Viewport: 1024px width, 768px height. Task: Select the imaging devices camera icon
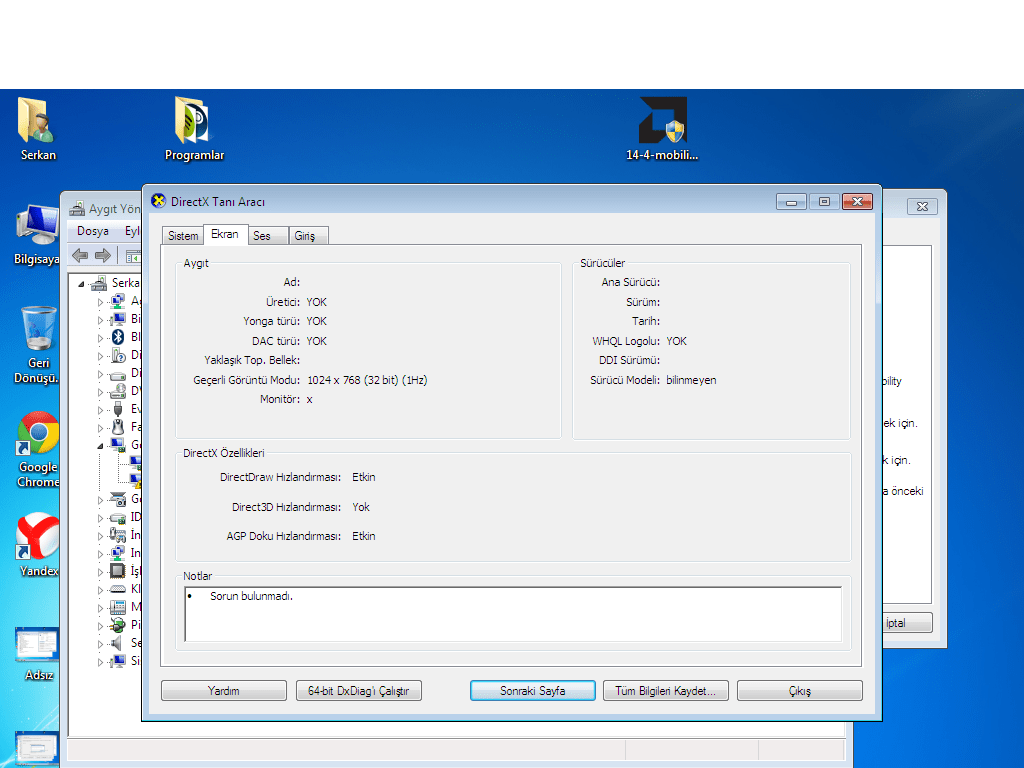[118, 500]
